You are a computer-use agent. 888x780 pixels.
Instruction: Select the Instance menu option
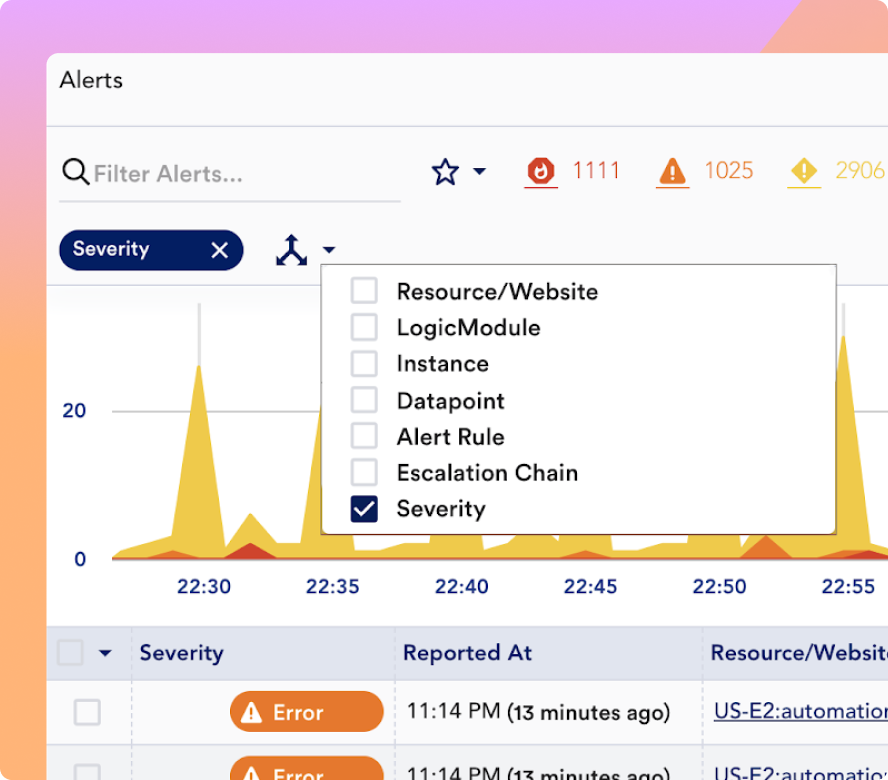[442, 364]
